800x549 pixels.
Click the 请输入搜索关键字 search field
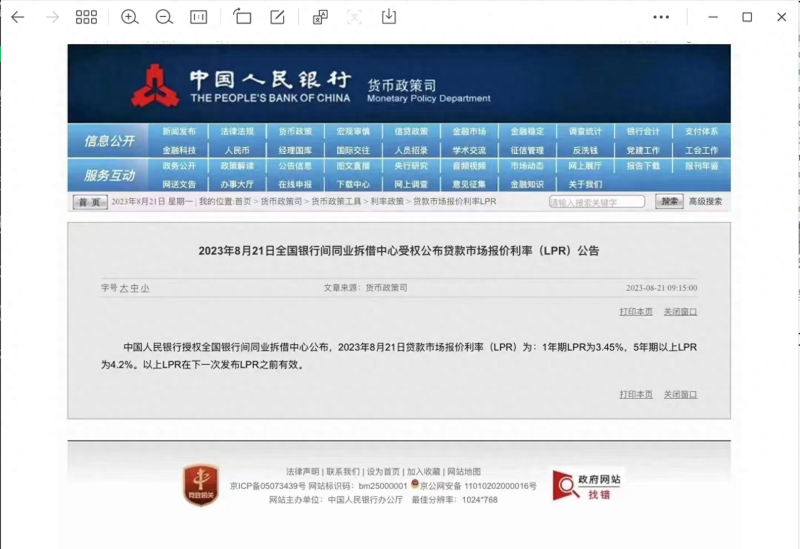(596, 202)
